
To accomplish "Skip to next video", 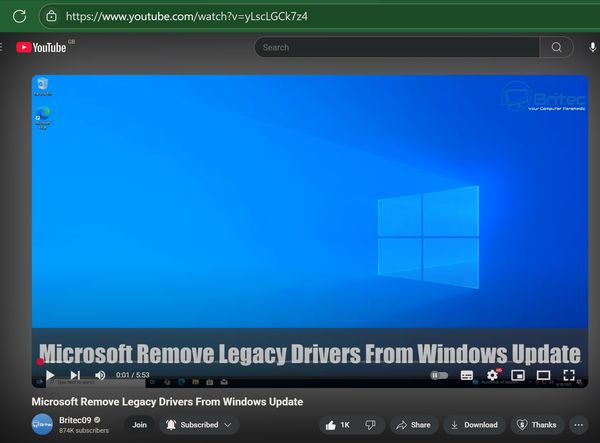I will coord(75,375).
